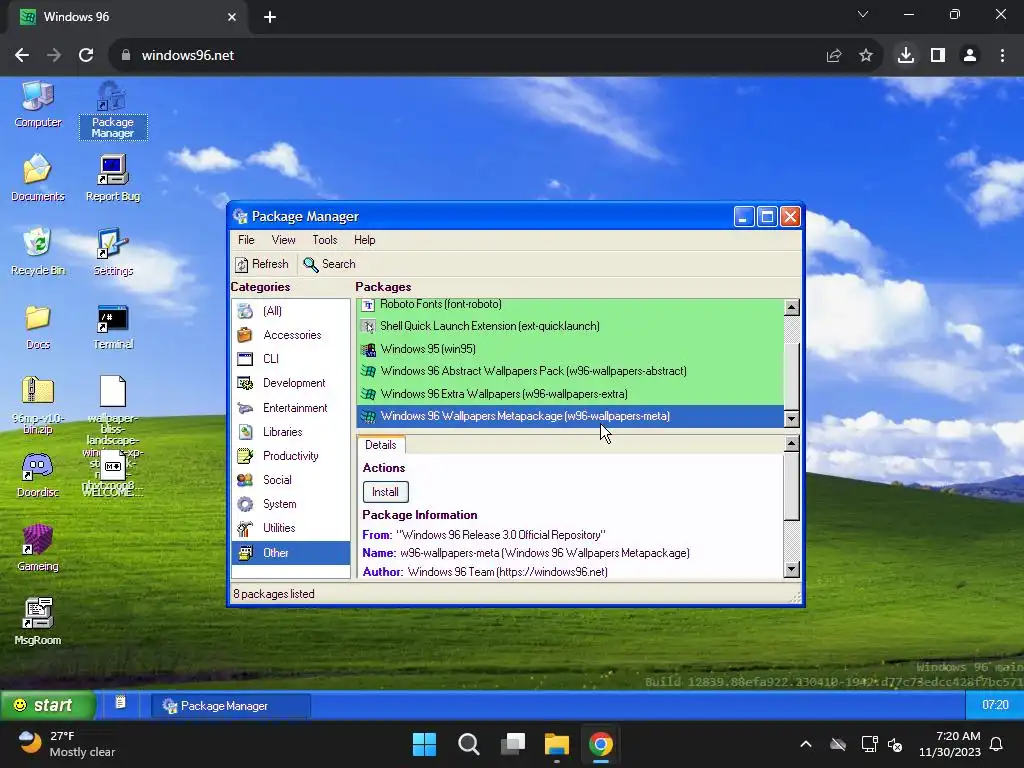1024x768 pixels.
Task: Select the Libraries category
Action: [x=291, y=432]
